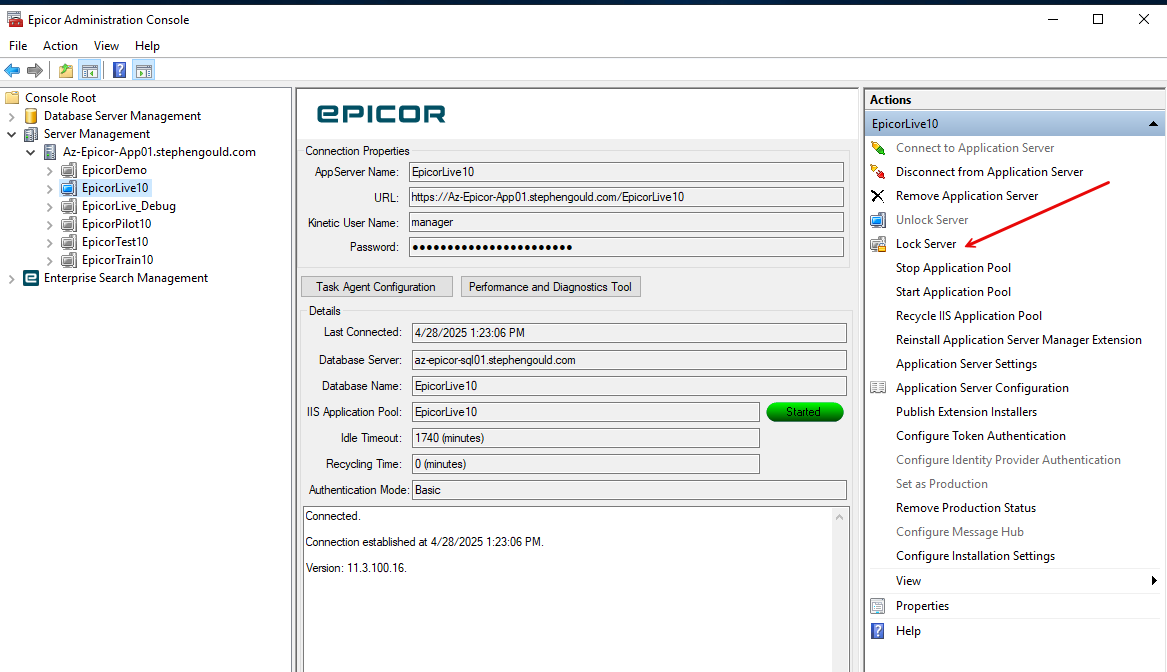Click the Task Agent Configuration button
The image size is (1167, 672).
377,287
